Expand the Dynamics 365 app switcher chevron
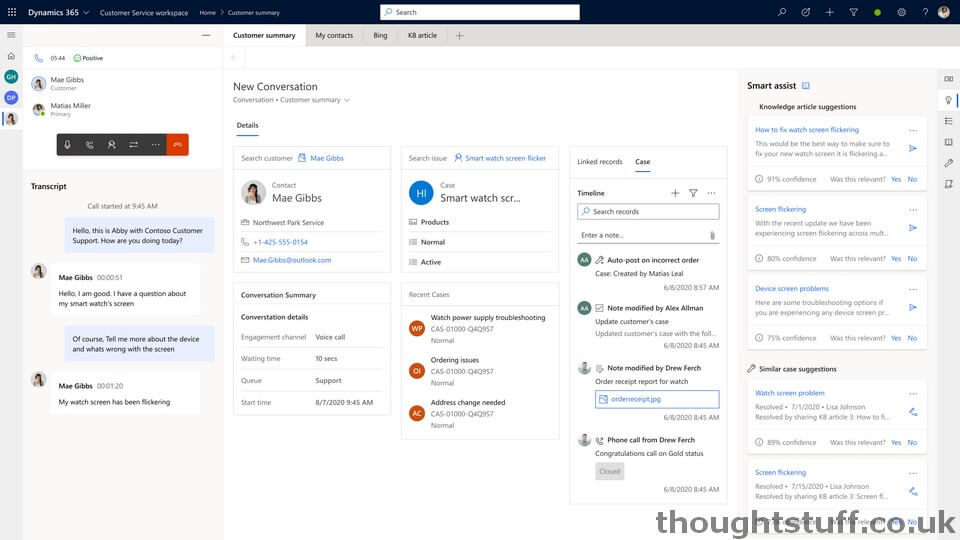This screenshot has height=540, width=960. [x=86, y=12]
